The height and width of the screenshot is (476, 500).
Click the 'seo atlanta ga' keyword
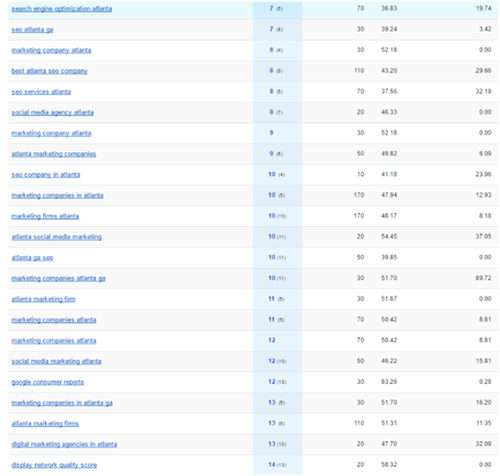[x=32, y=30]
